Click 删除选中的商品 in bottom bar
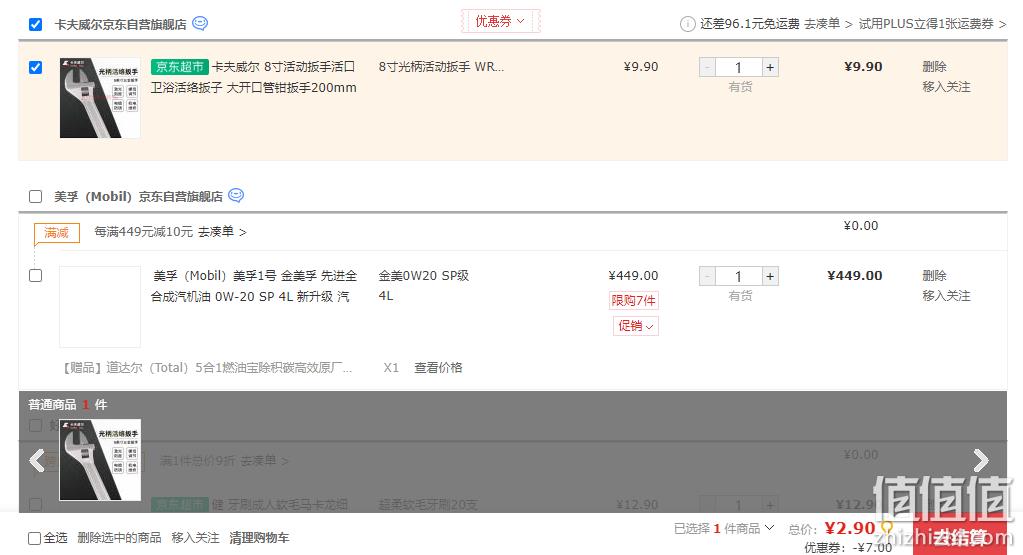 [x=119, y=537]
